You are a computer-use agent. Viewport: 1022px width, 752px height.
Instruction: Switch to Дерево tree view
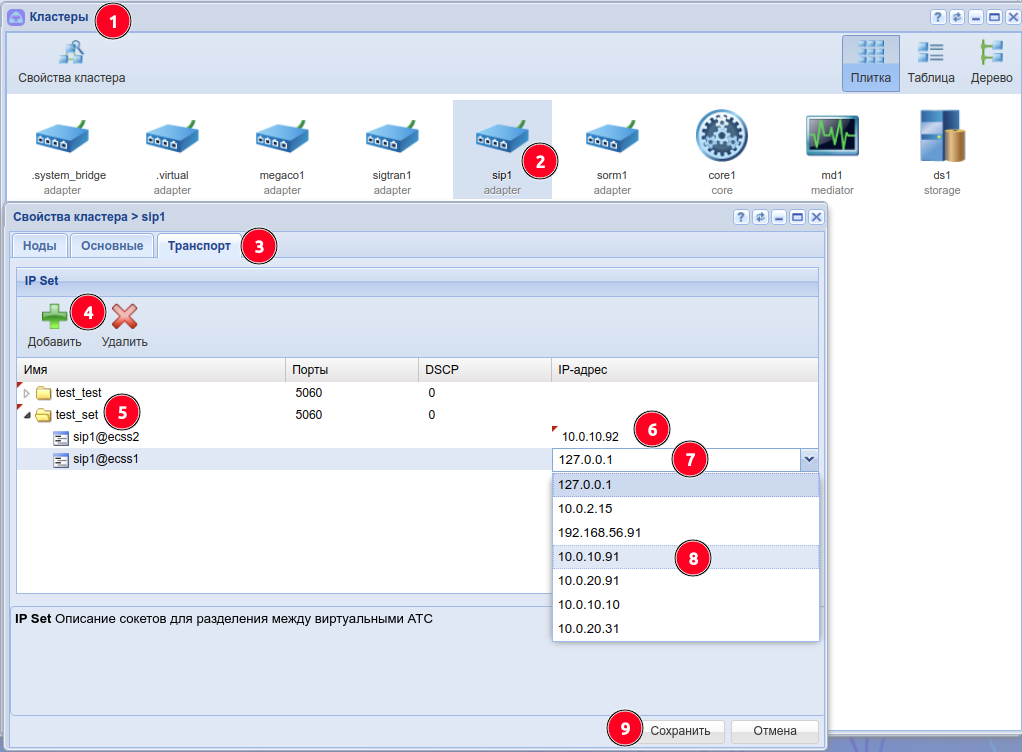click(991, 63)
